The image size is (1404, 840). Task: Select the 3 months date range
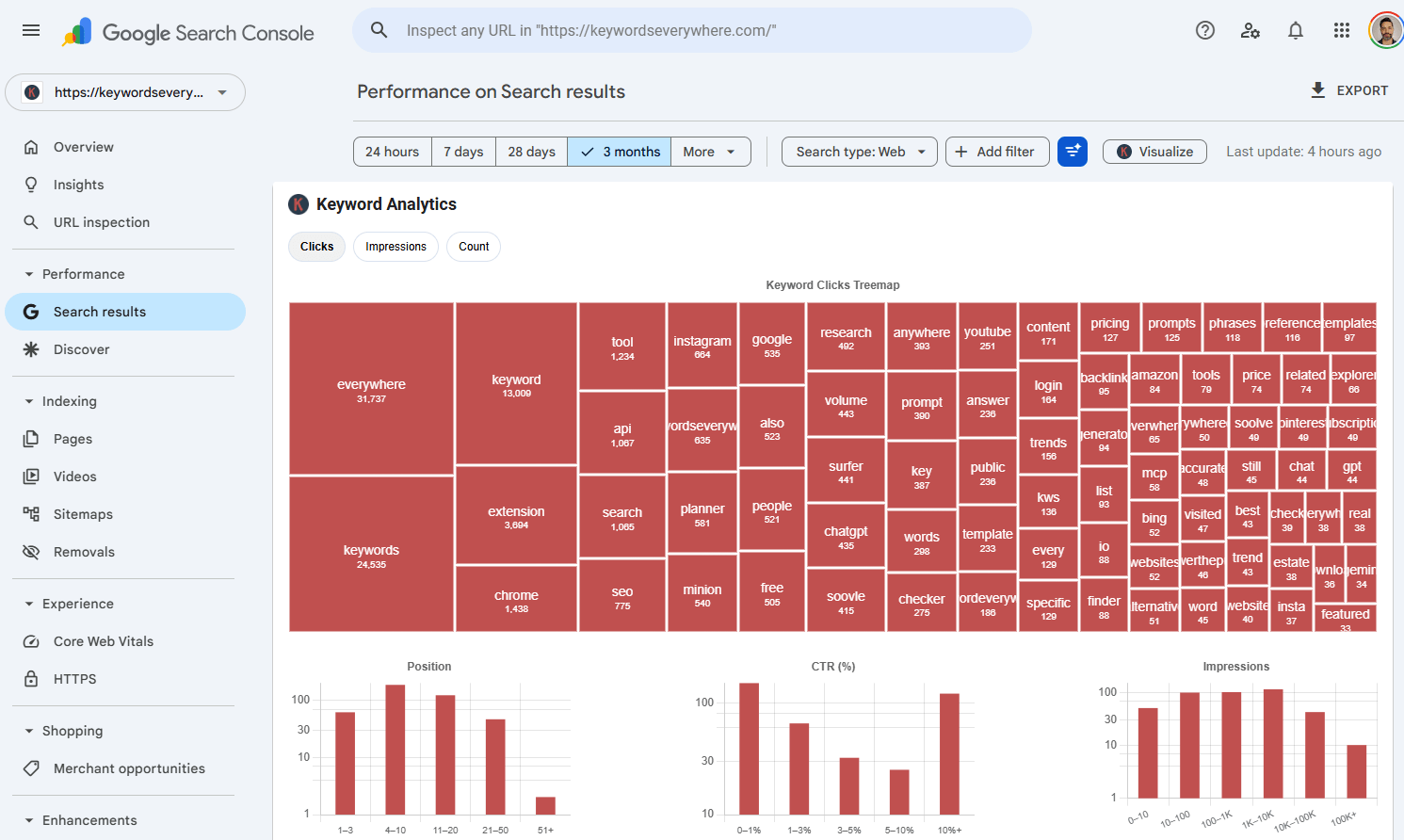[x=620, y=152]
